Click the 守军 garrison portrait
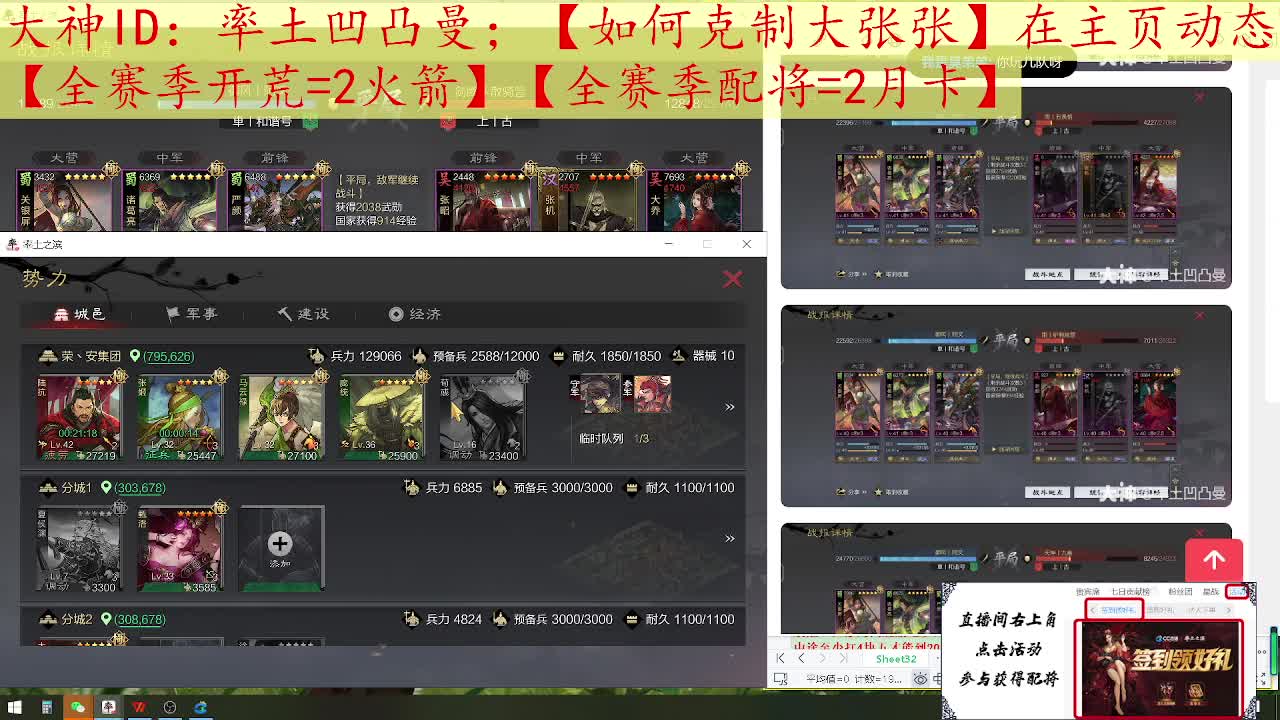 pos(600,394)
